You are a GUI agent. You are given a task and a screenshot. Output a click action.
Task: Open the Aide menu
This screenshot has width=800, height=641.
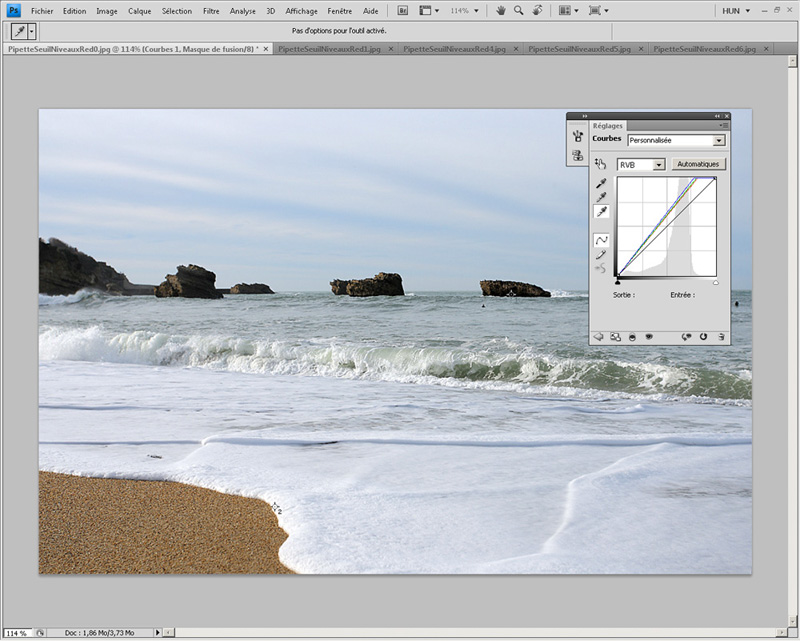370,11
